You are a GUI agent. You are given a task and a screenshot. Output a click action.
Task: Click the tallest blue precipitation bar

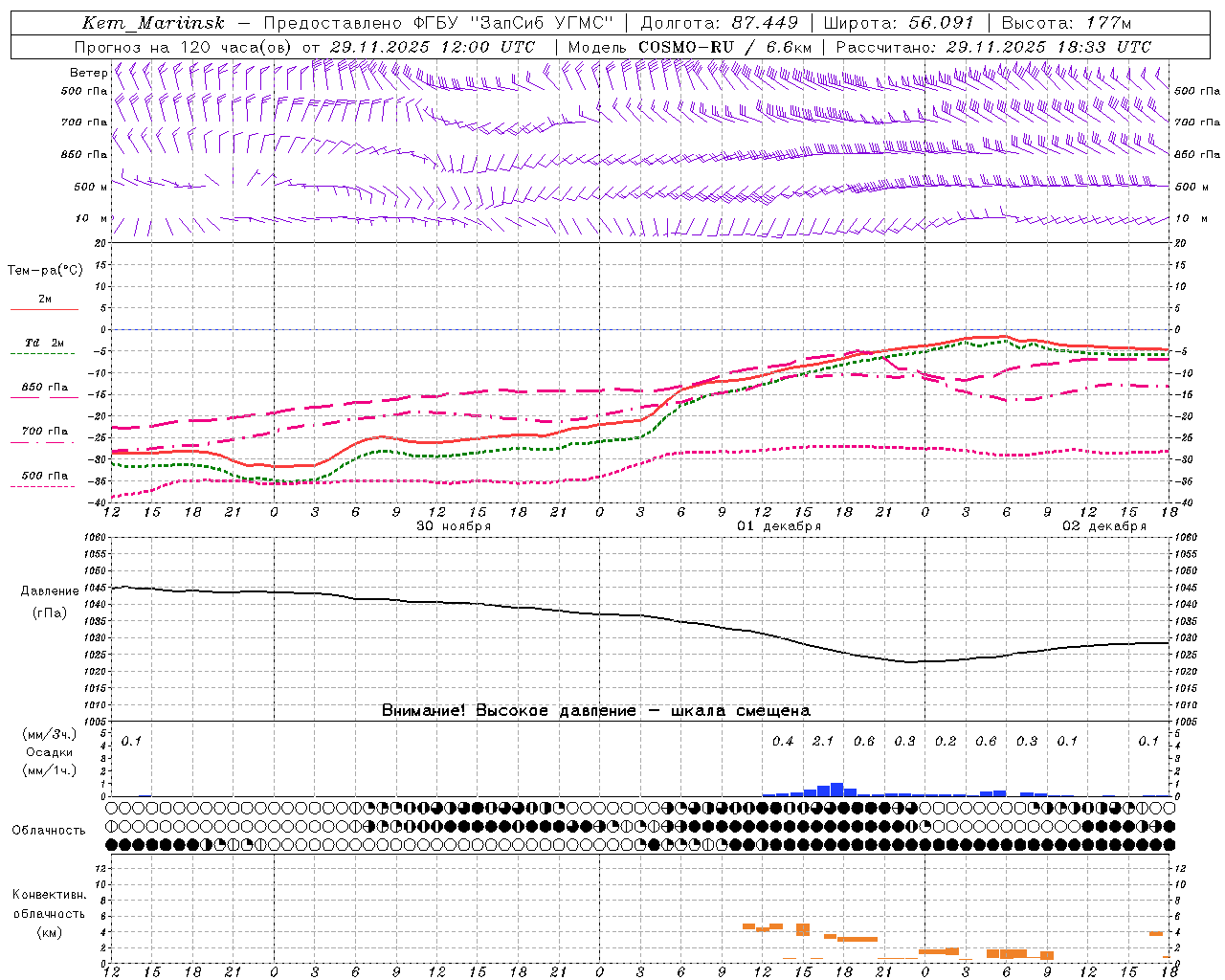pyautogui.click(x=836, y=790)
